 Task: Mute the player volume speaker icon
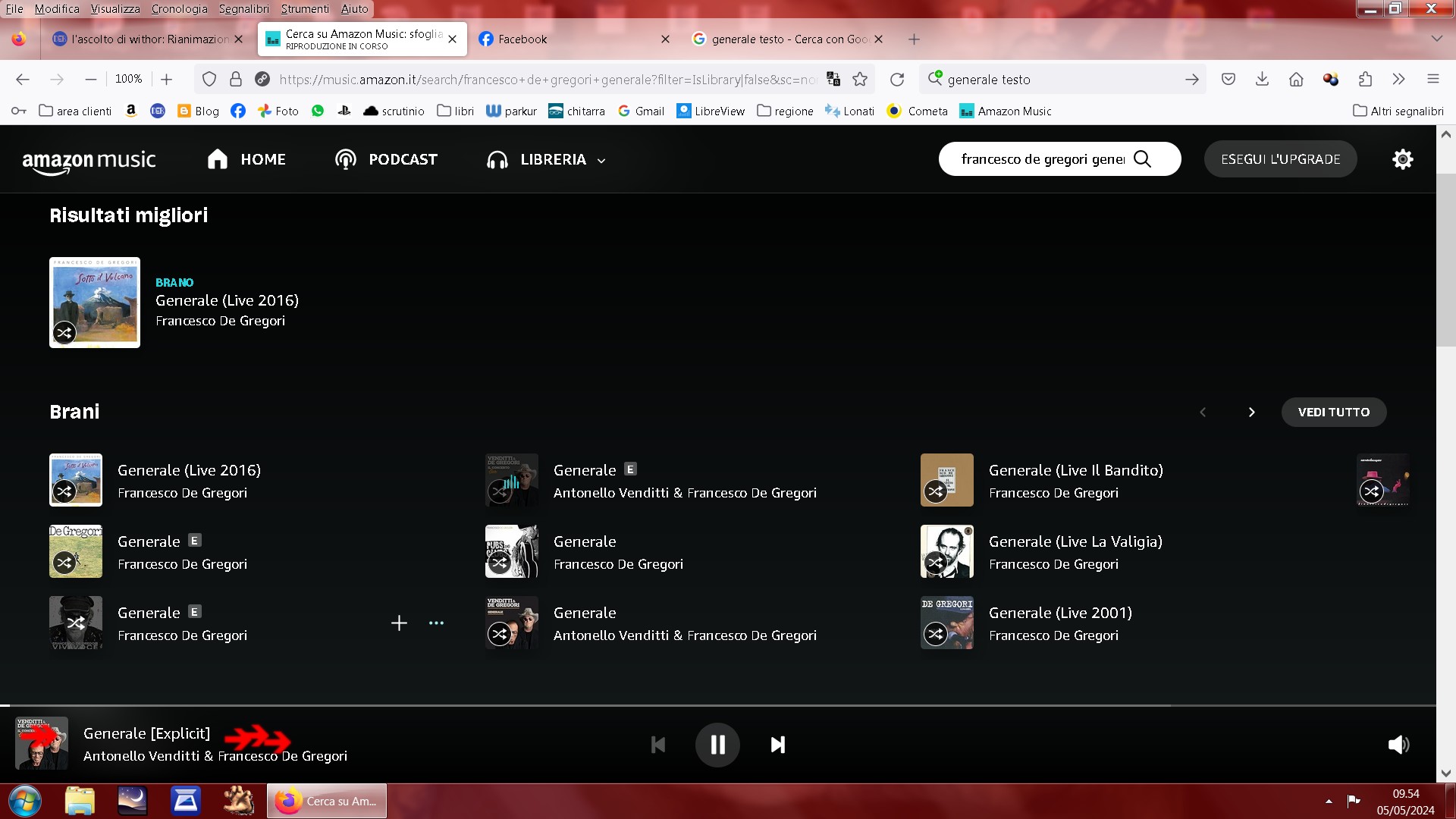(1398, 745)
